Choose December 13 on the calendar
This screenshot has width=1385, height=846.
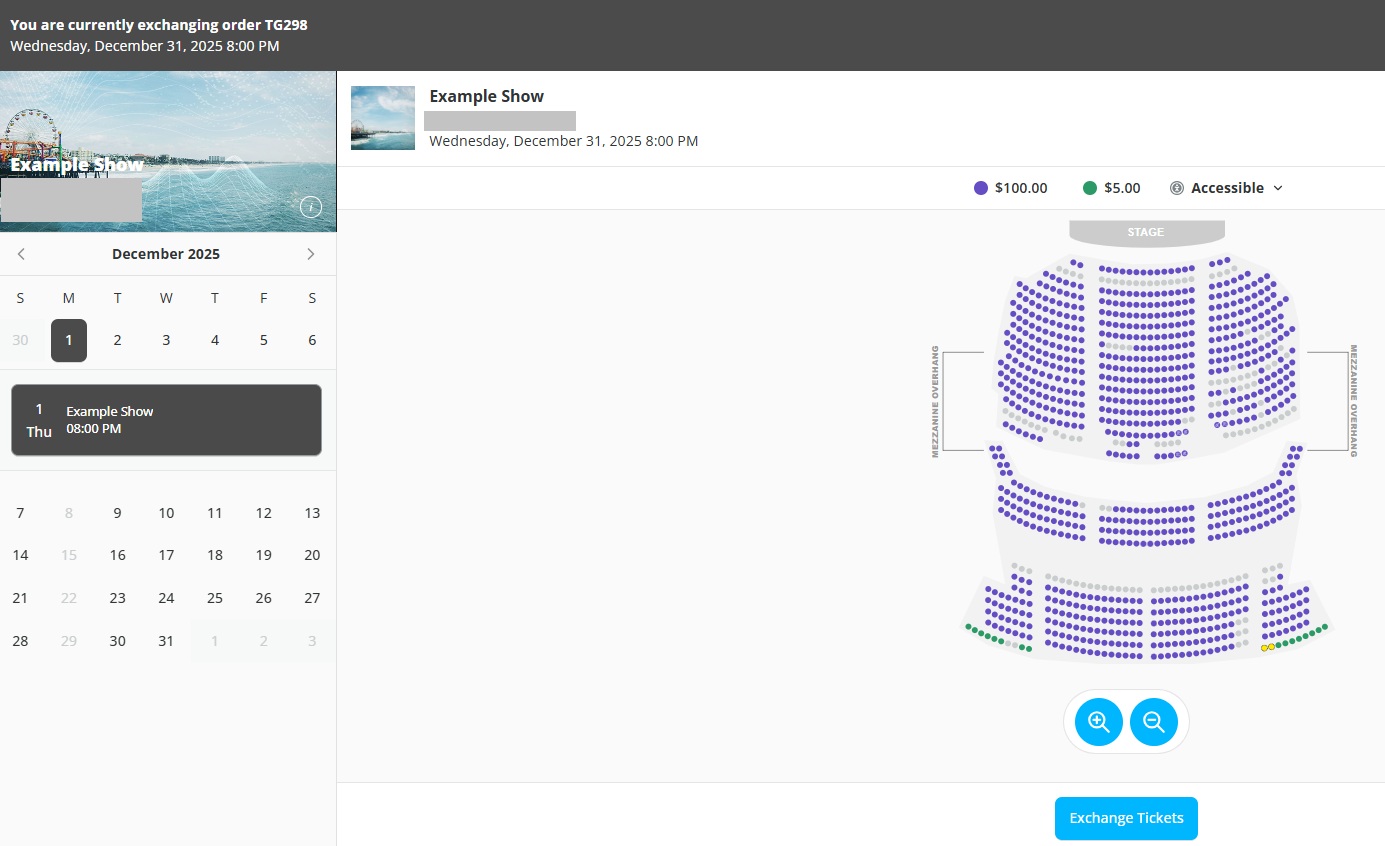coord(312,513)
